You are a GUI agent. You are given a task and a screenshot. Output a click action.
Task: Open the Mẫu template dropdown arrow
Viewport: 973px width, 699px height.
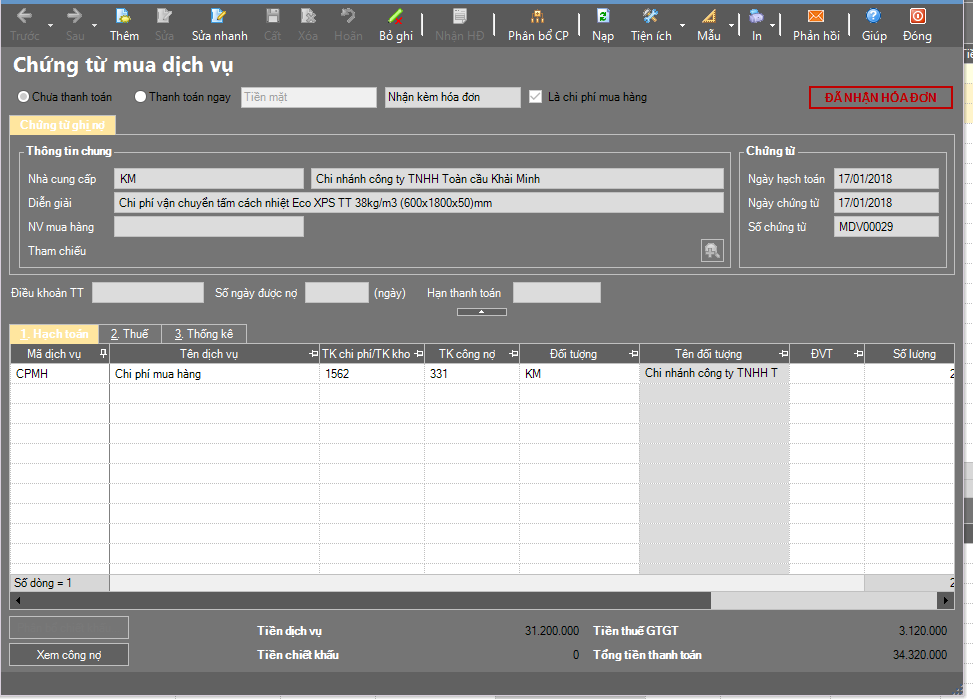coord(731,25)
